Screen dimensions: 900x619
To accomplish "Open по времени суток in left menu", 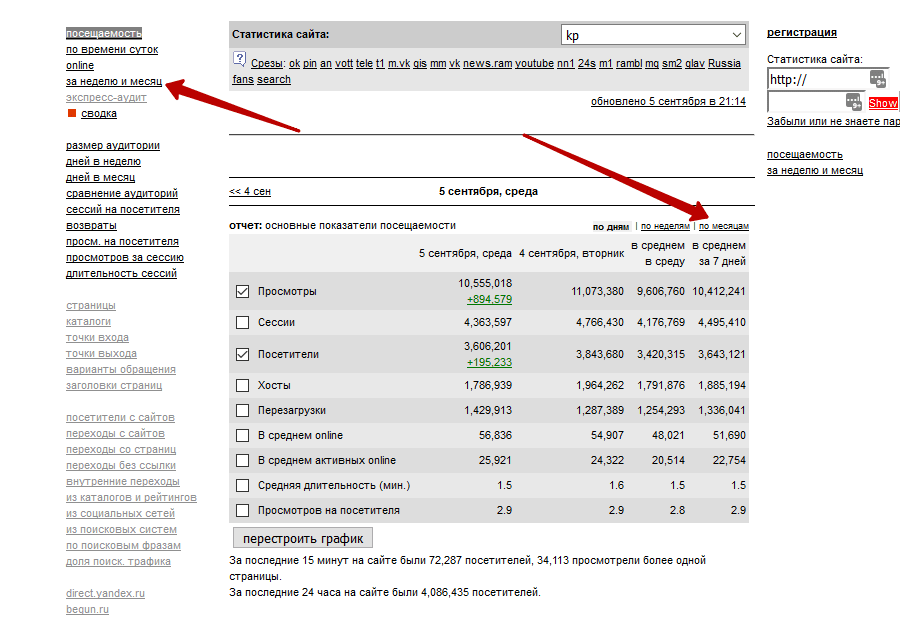I will 112,49.
